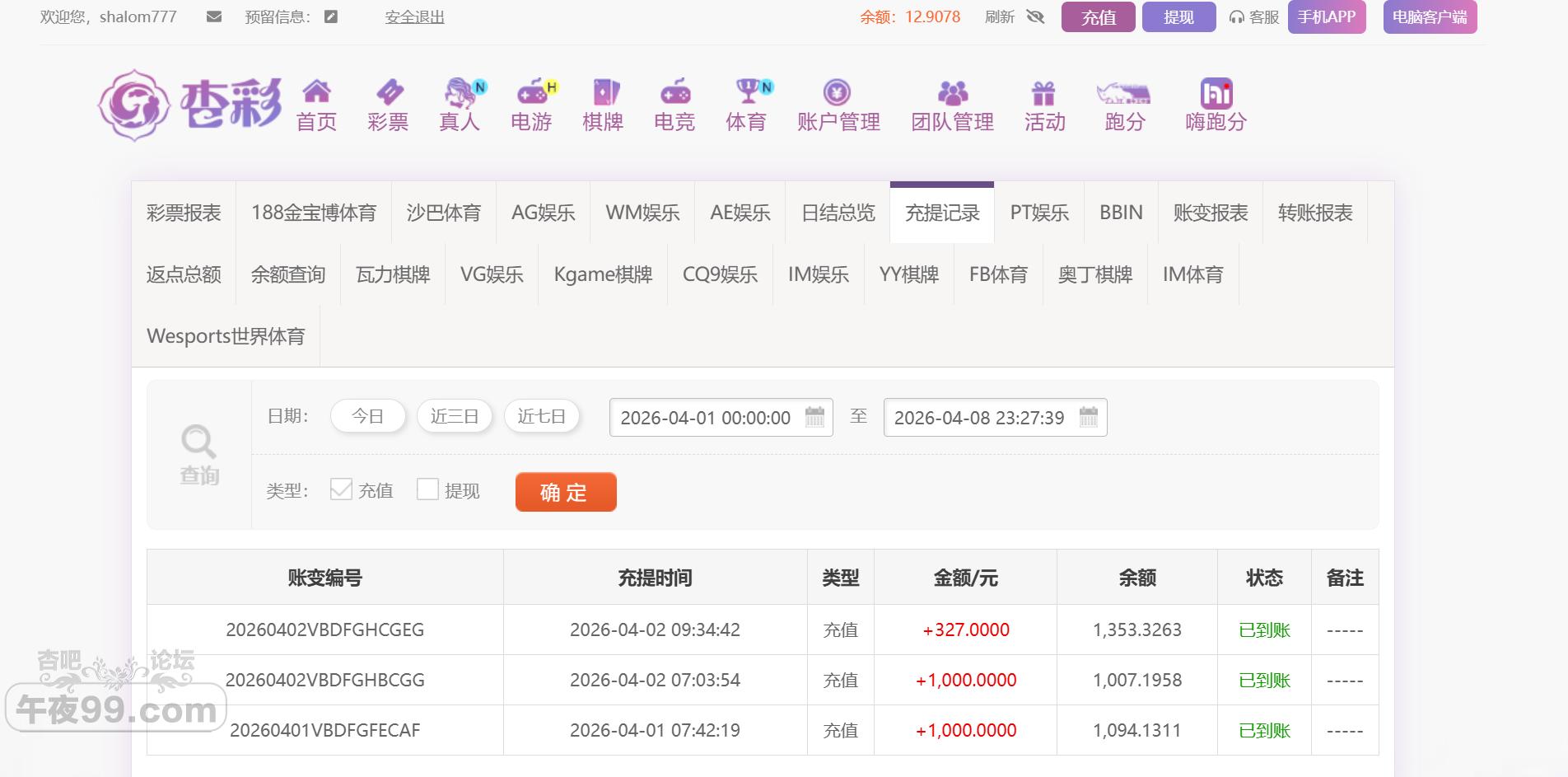Viewport: 1568px width, 777px height.
Task: Switch to the 余额查询 tab
Action: click(x=288, y=274)
